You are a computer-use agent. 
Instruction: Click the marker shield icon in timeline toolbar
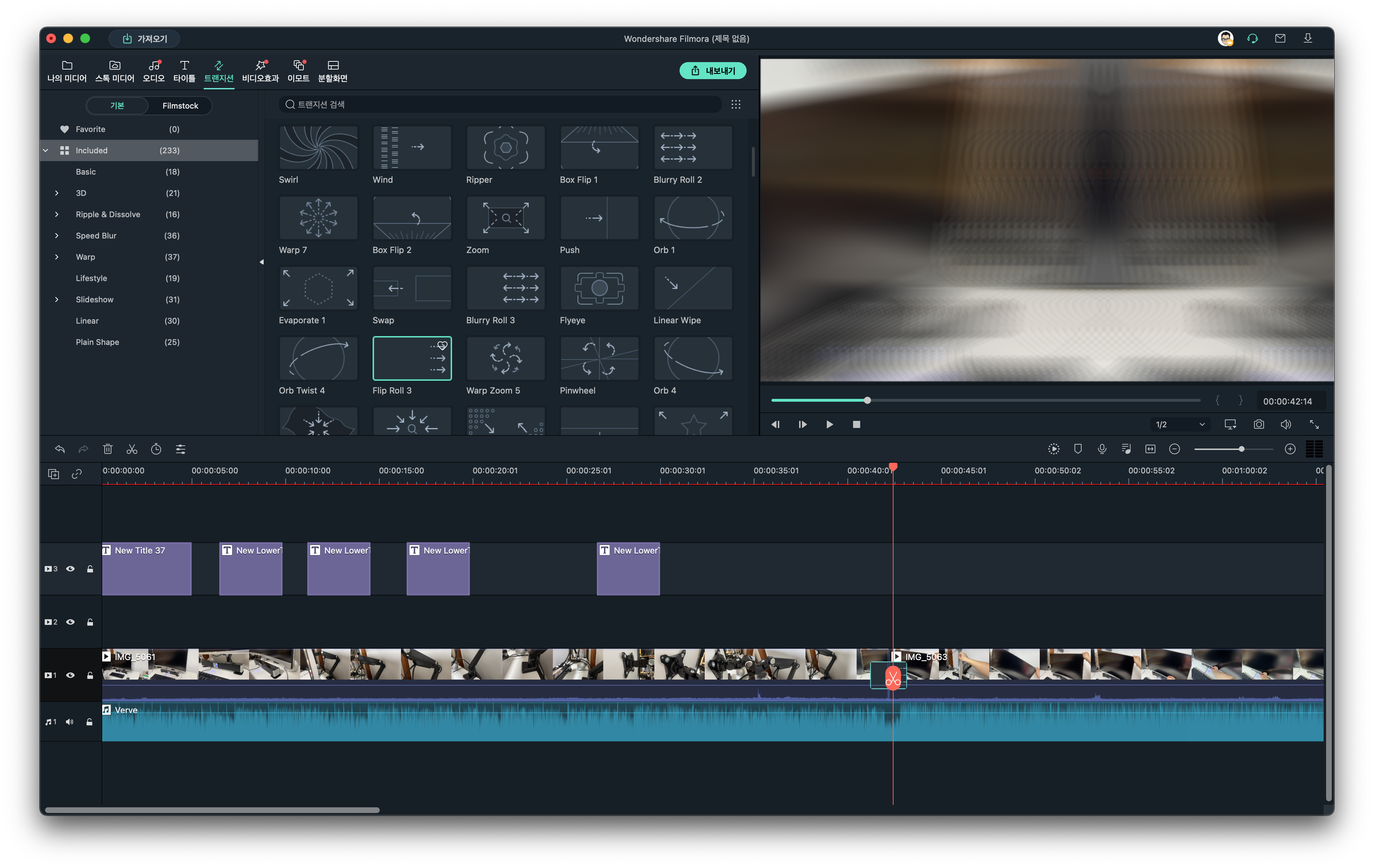click(1078, 449)
